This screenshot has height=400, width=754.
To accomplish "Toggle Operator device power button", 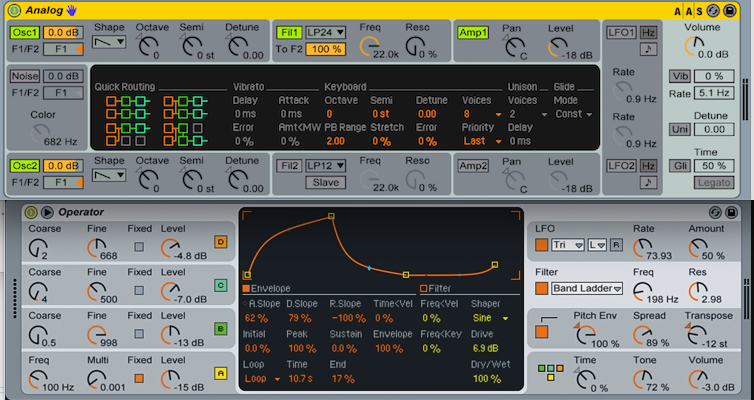I will pos(31,212).
